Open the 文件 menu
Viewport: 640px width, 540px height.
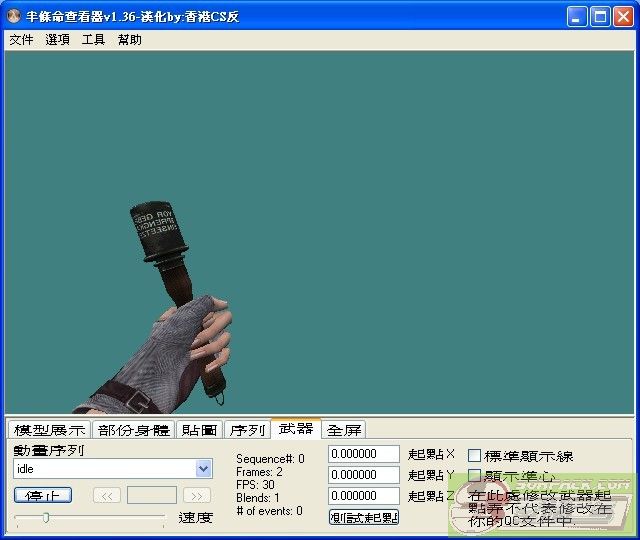[x=21, y=40]
